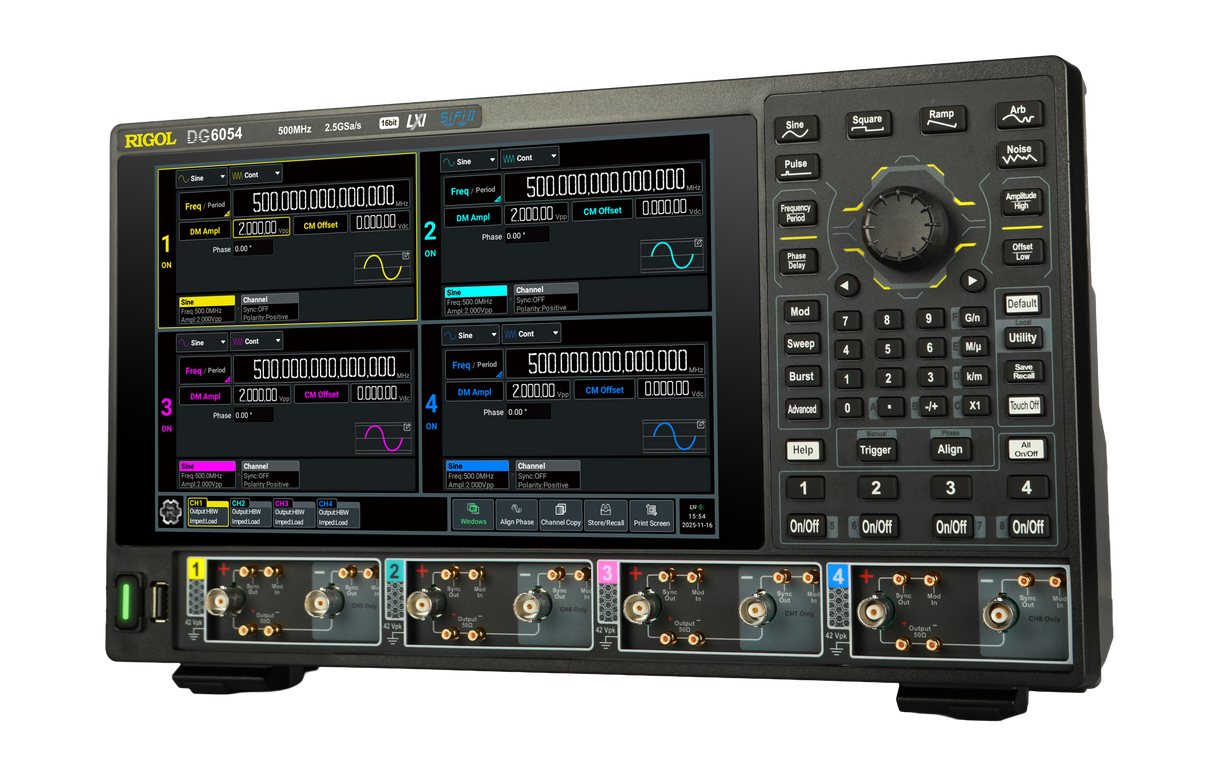Toggle channel 3 magenta ON indicator on screen
Screen dimensions: 1214x768
point(166,428)
